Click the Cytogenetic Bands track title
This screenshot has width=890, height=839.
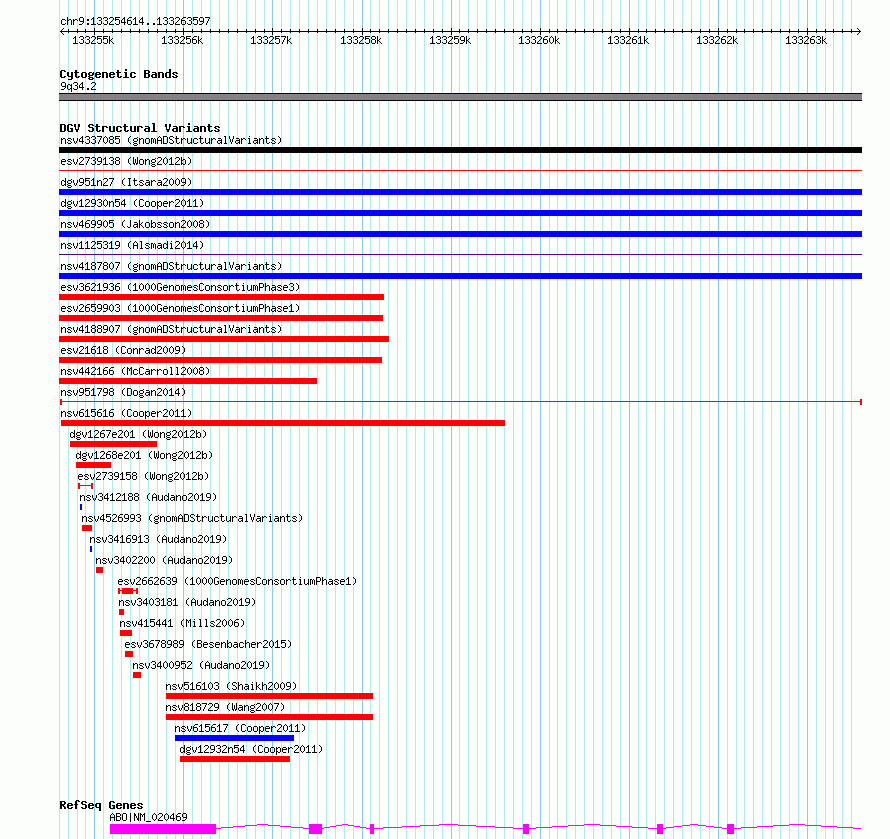pos(119,74)
